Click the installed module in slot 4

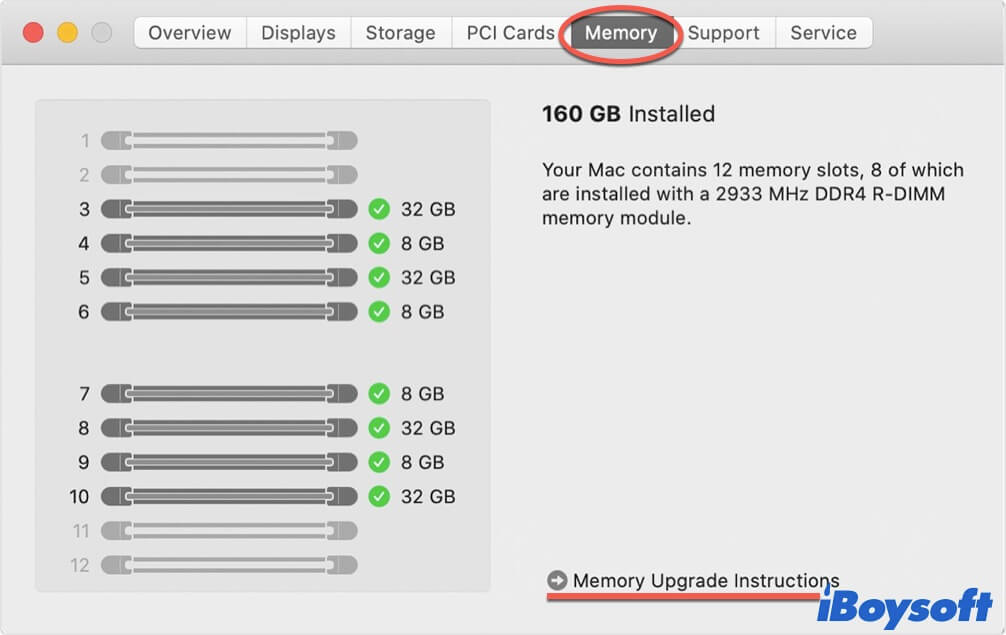point(229,244)
